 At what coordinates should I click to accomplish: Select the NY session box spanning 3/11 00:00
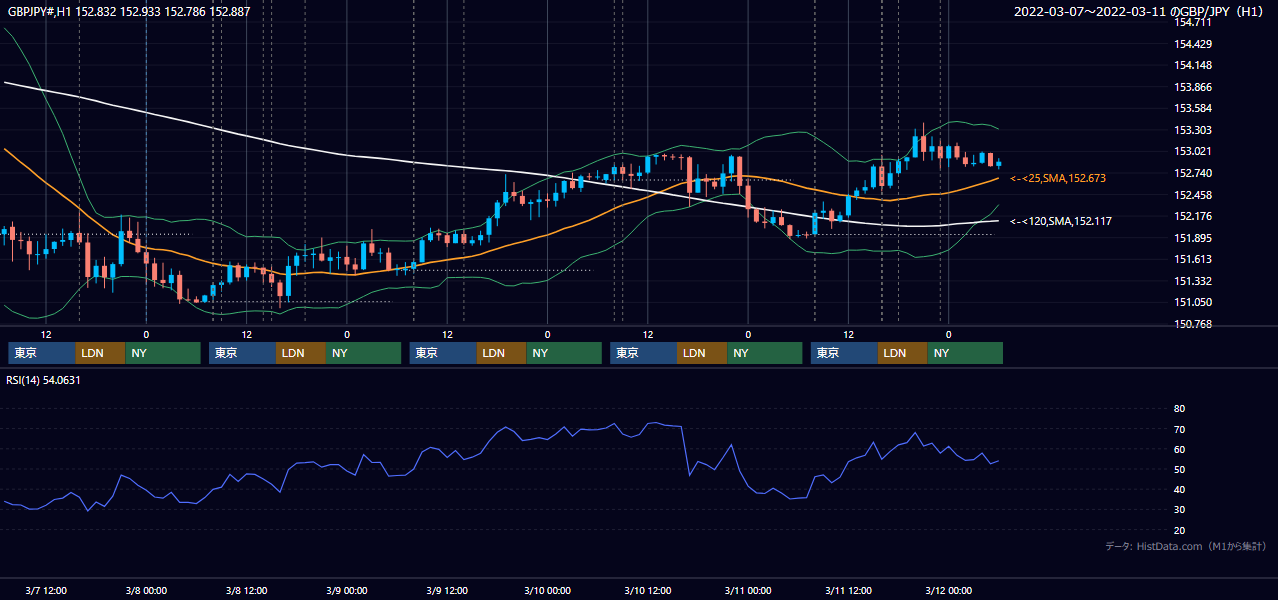coord(765,353)
